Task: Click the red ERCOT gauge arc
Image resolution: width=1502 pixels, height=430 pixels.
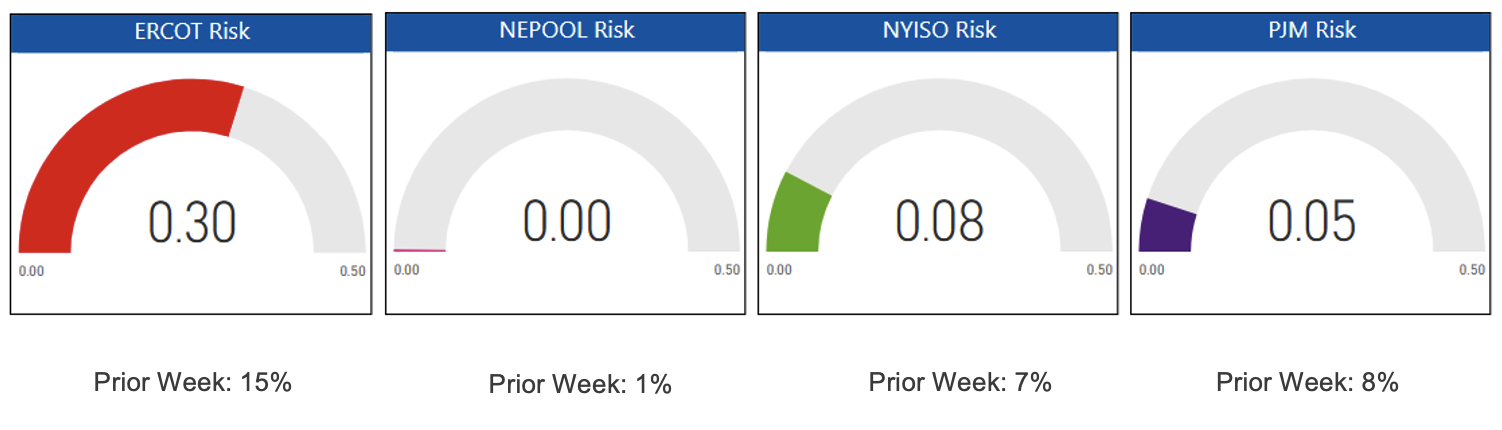Action: click(110, 142)
